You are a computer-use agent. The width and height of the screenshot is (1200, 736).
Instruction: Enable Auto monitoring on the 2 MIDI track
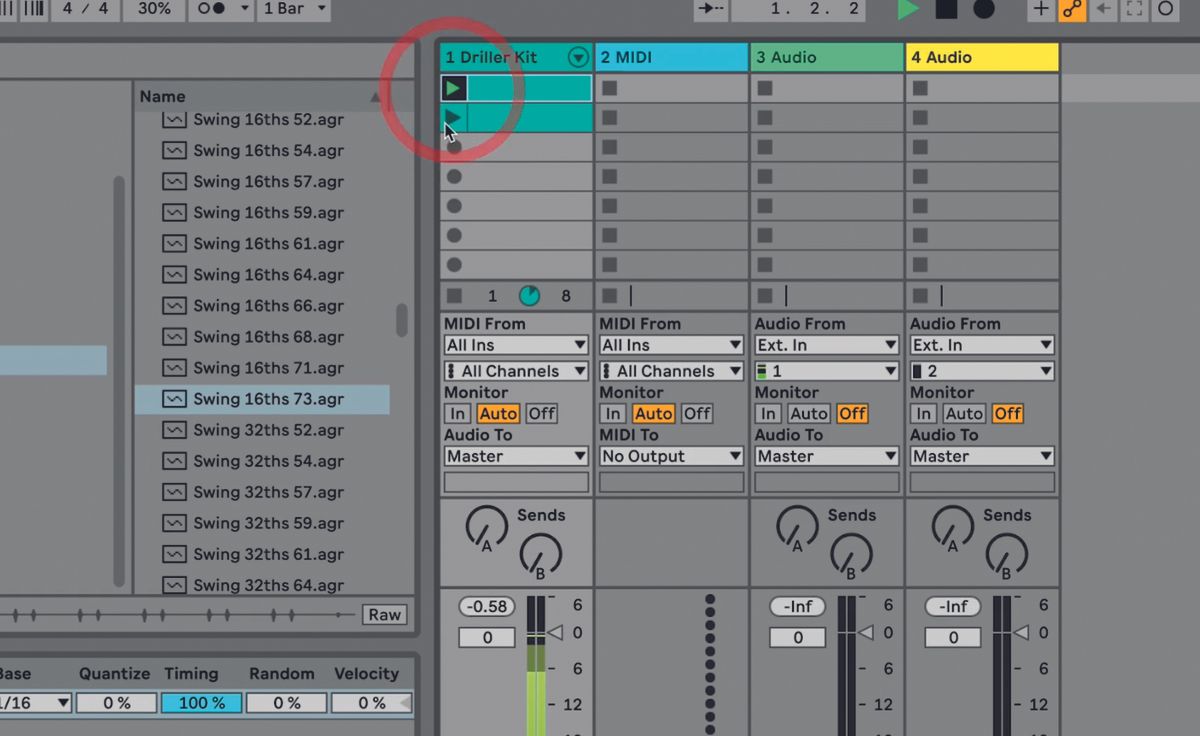(x=653, y=413)
